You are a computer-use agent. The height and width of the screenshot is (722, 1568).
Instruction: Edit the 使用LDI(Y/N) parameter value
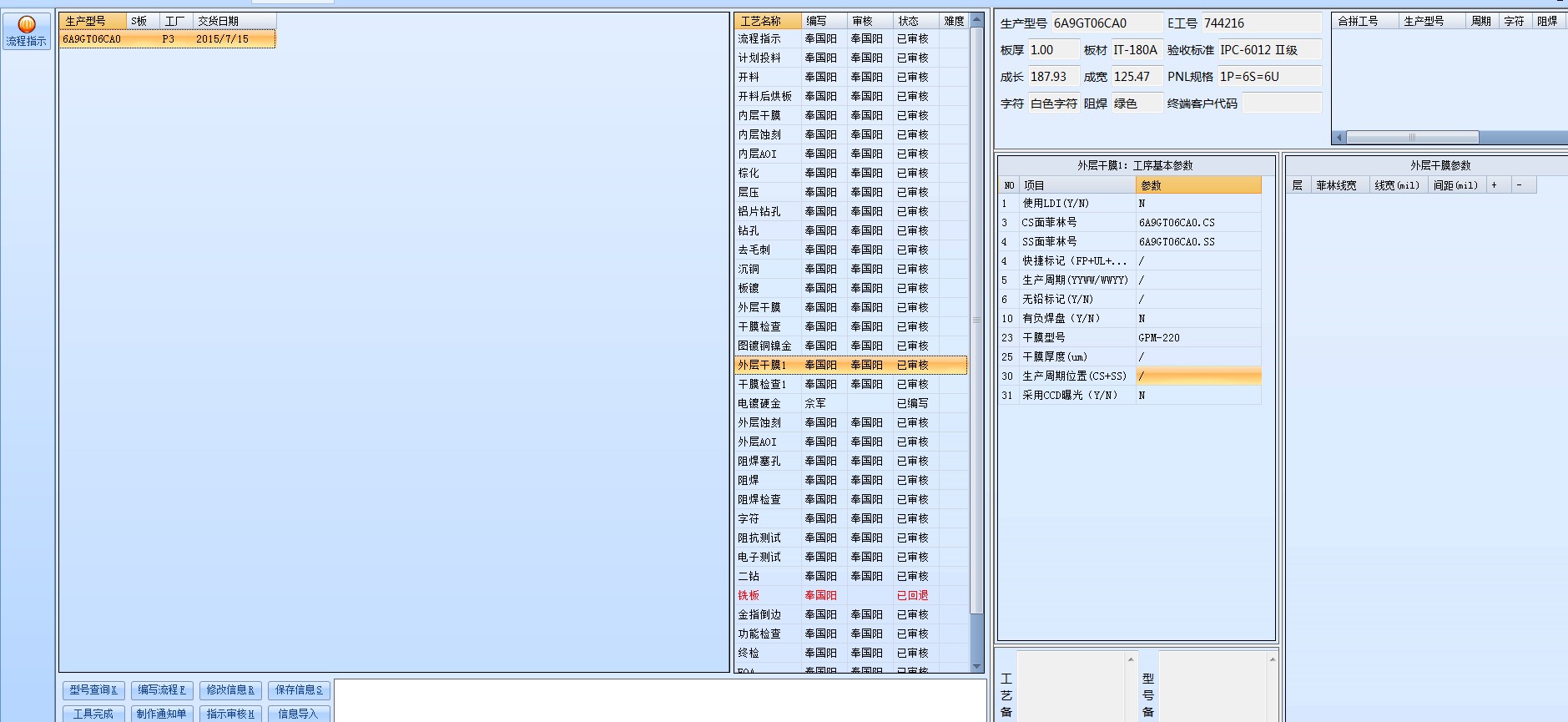[x=1198, y=204]
